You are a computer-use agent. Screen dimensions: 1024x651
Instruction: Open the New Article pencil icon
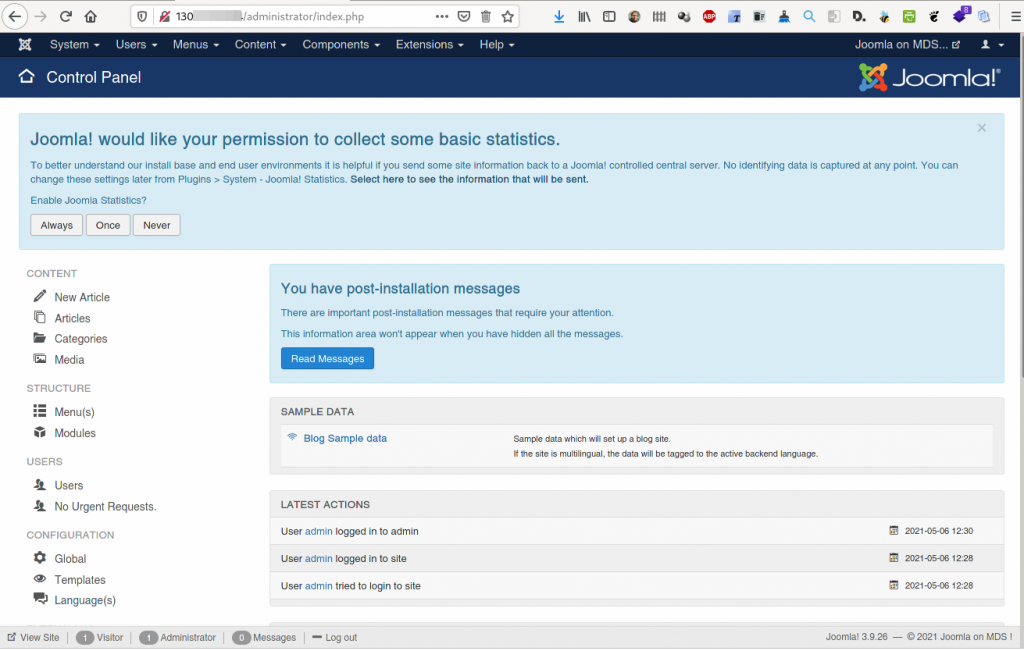click(40, 296)
